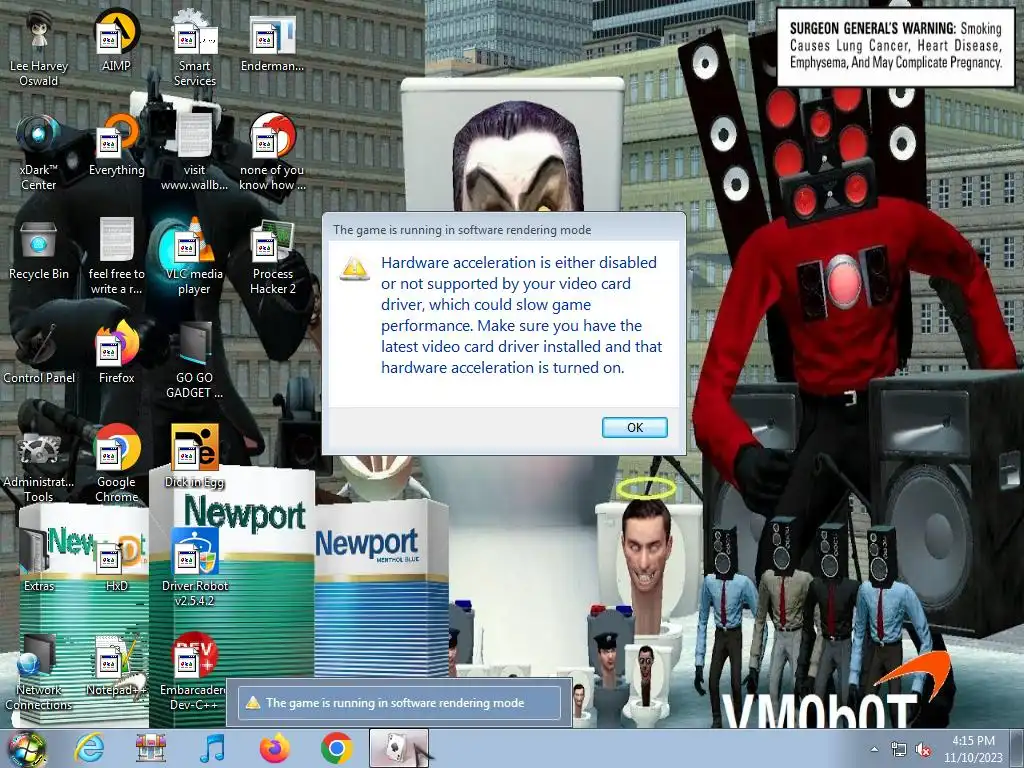1024x768 pixels.
Task: Click the muted volume tray icon
Action: [923, 750]
